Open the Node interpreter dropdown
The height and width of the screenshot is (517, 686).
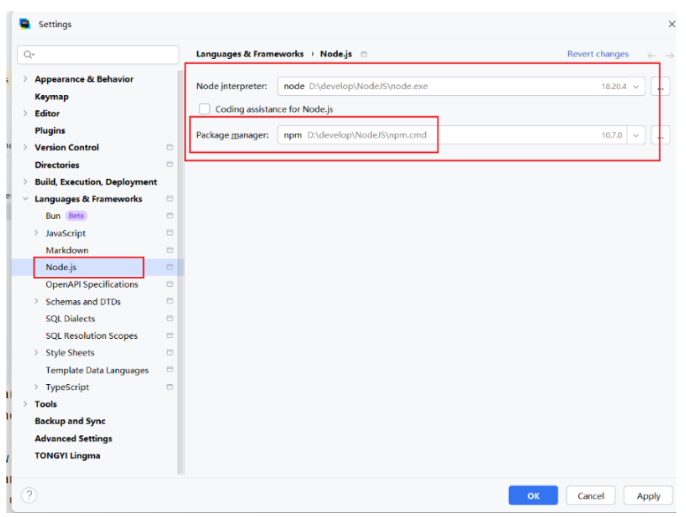pyautogui.click(x=636, y=87)
